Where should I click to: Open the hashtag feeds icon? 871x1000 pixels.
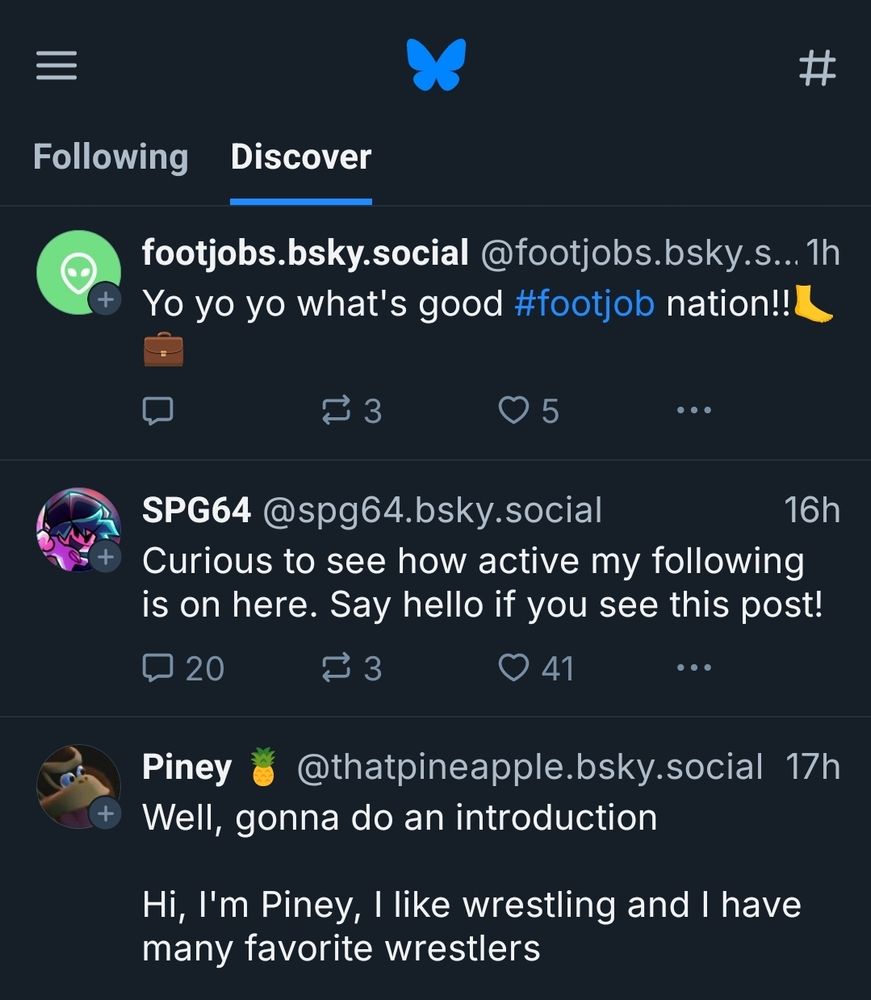pyautogui.click(x=817, y=68)
